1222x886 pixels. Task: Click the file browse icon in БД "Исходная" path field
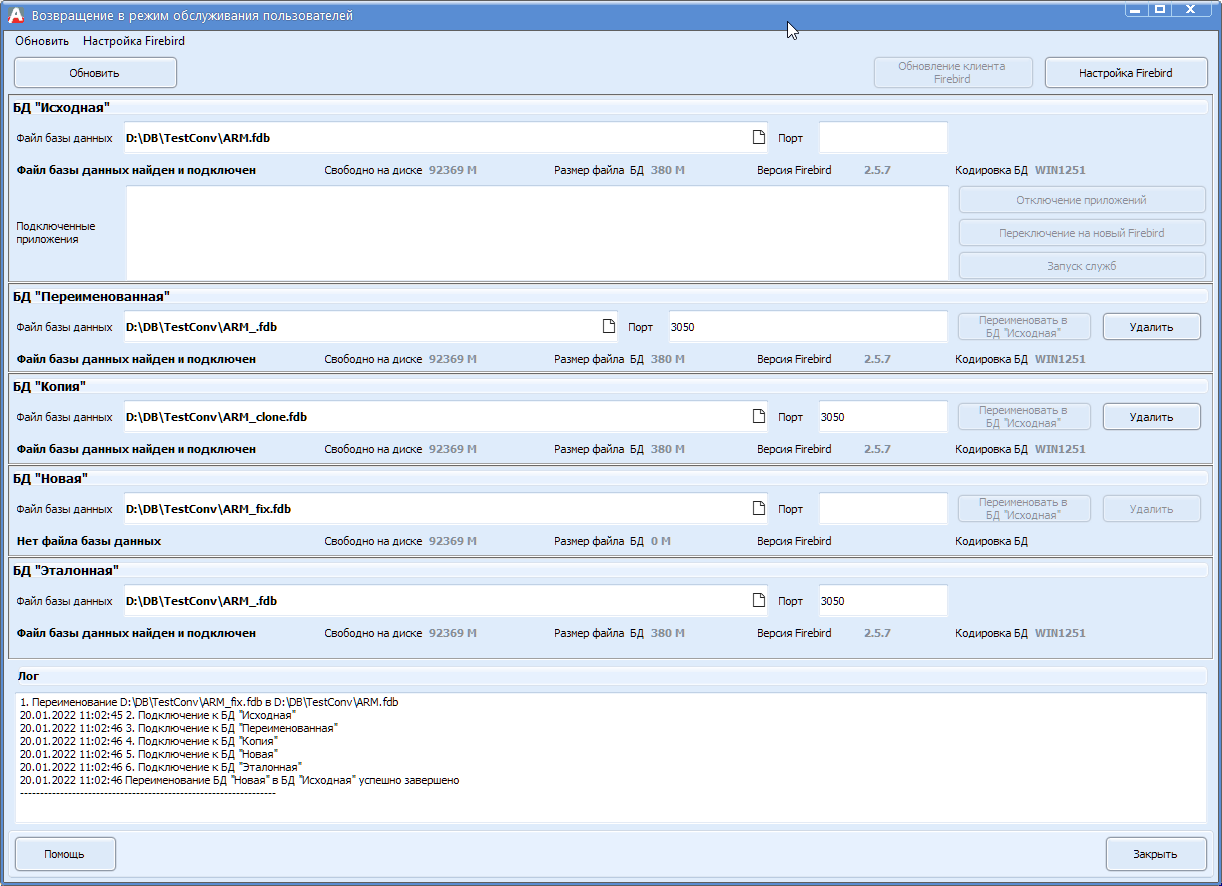pos(758,138)
